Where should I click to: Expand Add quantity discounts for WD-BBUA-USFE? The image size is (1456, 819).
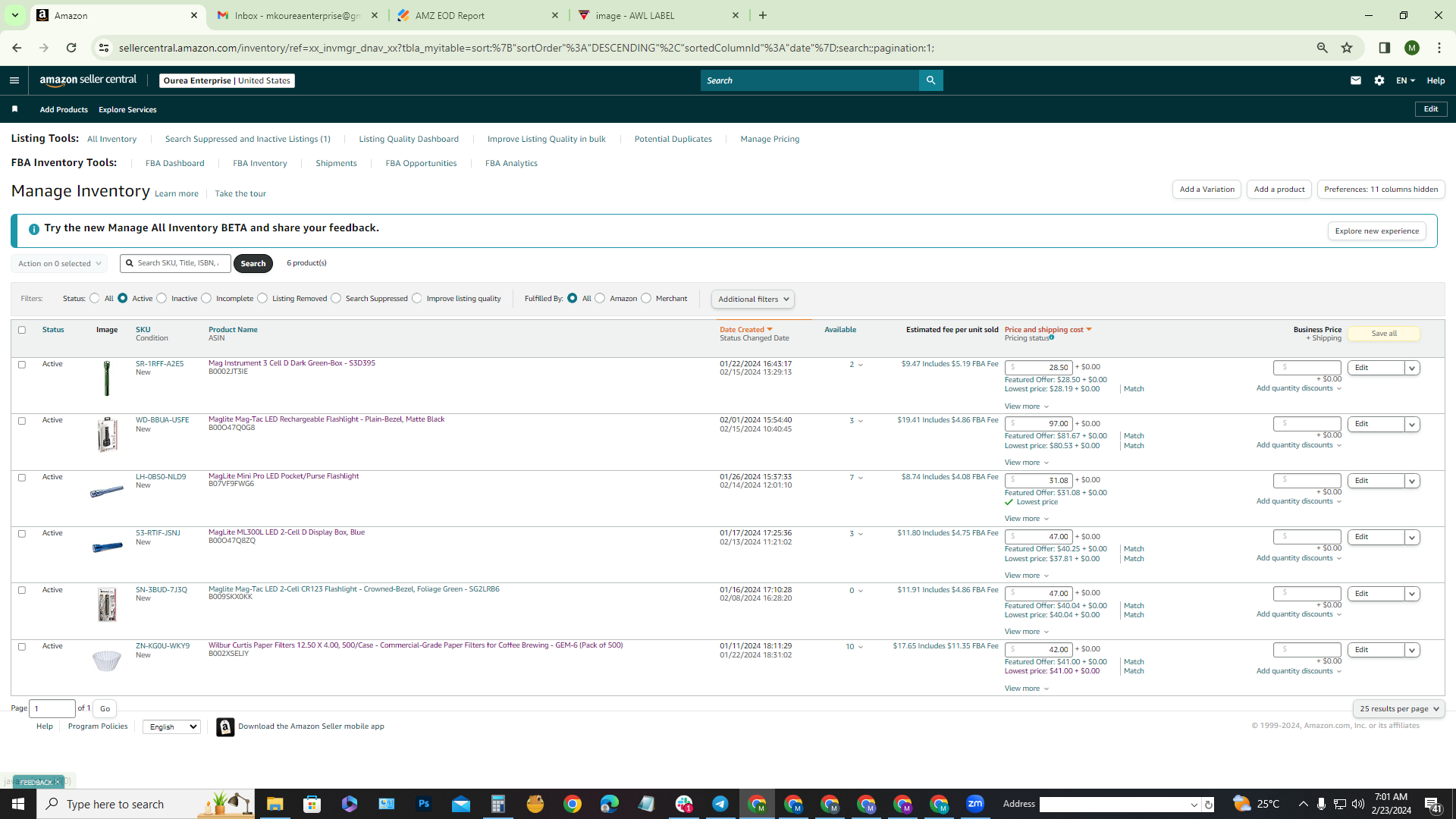coord(1298,446)
